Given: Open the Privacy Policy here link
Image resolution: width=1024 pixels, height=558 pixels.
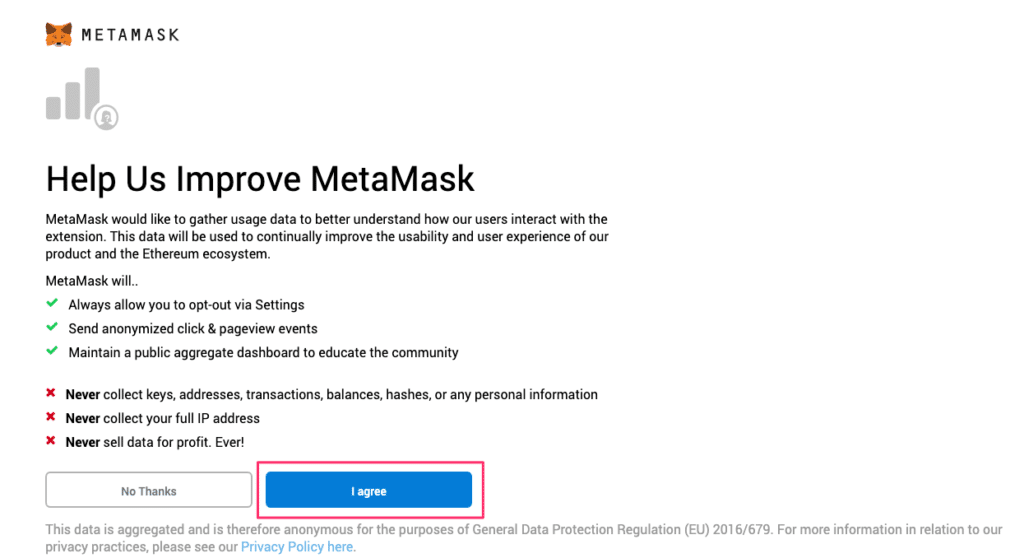Looking at the screenshot, I should [297, 547].
